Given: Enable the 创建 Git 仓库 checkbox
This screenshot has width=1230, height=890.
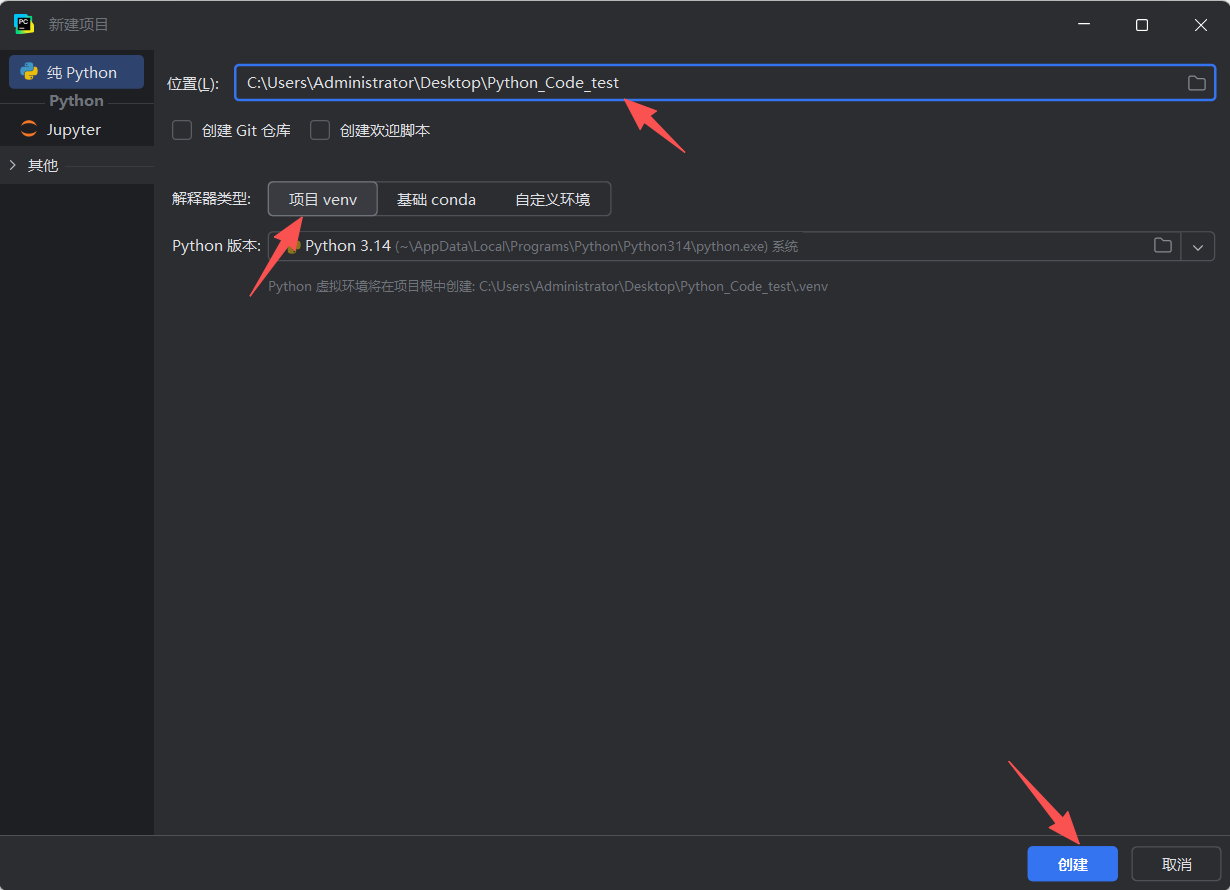Looking at the screenshot, I should pos(182,131).
